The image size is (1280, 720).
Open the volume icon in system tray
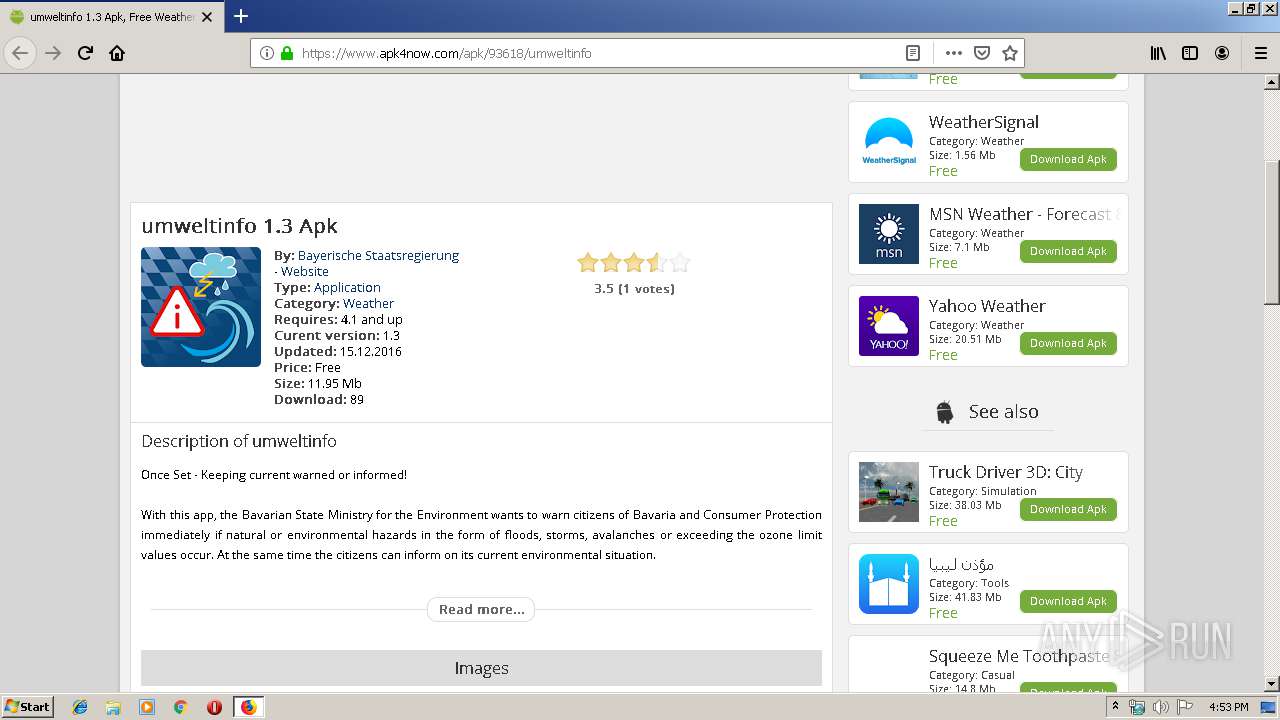pos(1160,707)
